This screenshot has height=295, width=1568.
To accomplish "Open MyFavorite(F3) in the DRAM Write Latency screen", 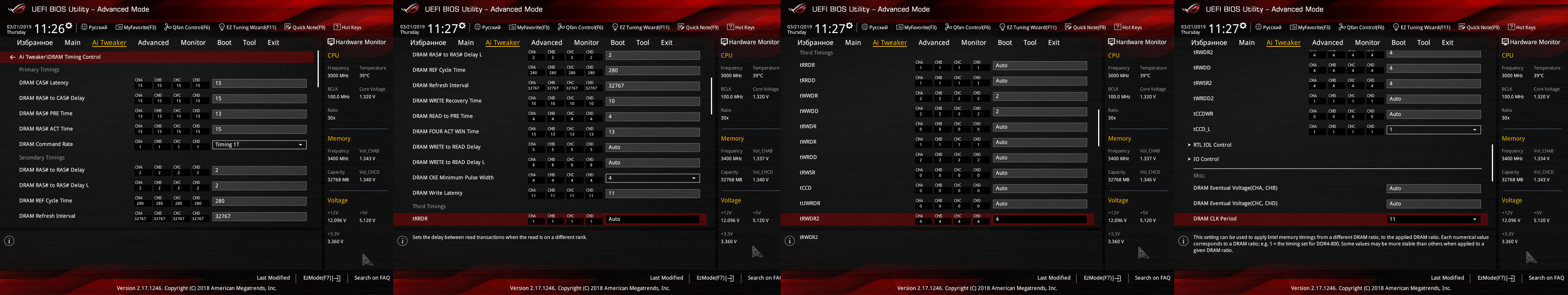I will coord(529,27).
